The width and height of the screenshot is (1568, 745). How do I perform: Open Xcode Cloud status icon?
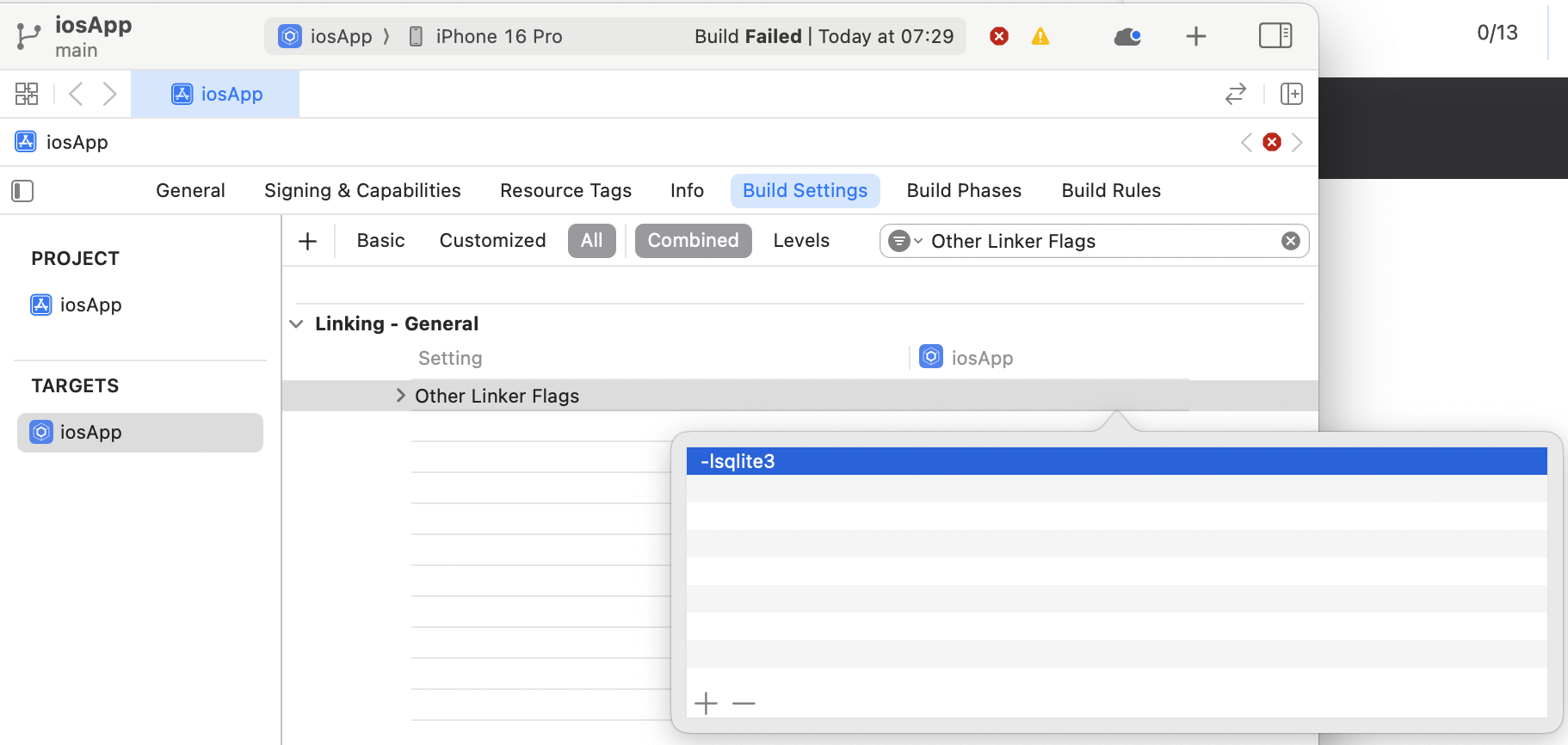coord(1127,36)
